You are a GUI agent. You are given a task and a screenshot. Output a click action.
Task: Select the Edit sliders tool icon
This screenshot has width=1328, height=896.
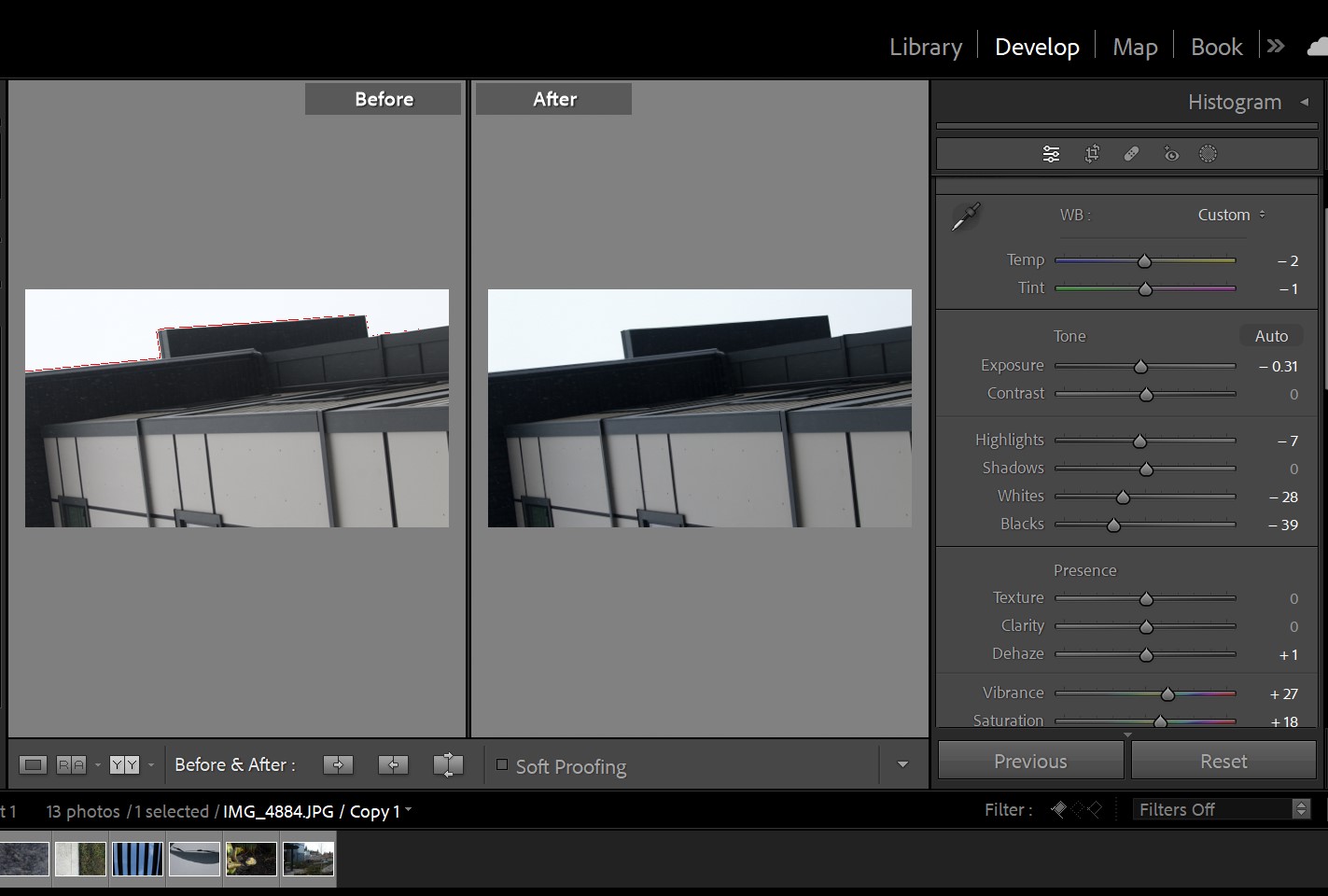[x=1051, y=154]
